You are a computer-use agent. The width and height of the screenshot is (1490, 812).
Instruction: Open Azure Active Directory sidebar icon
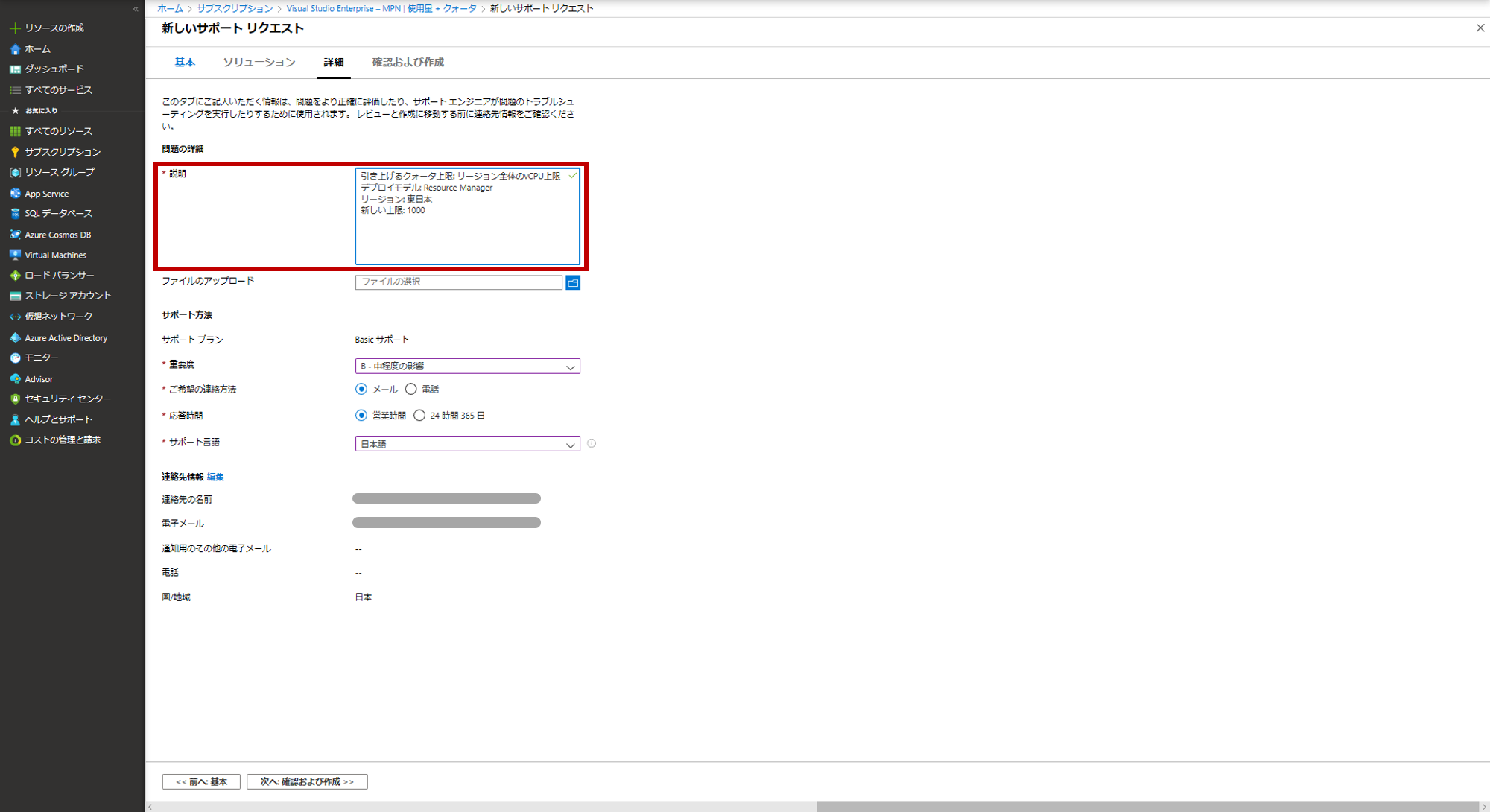(x=15, y=338)
